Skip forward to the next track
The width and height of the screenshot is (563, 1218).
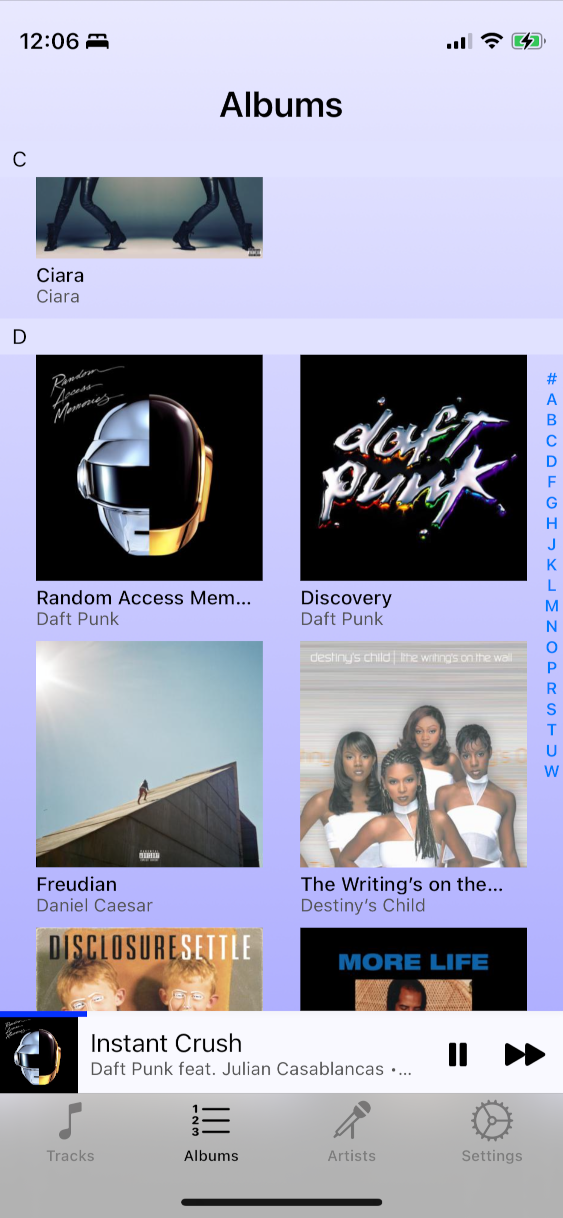[524, 1054]
